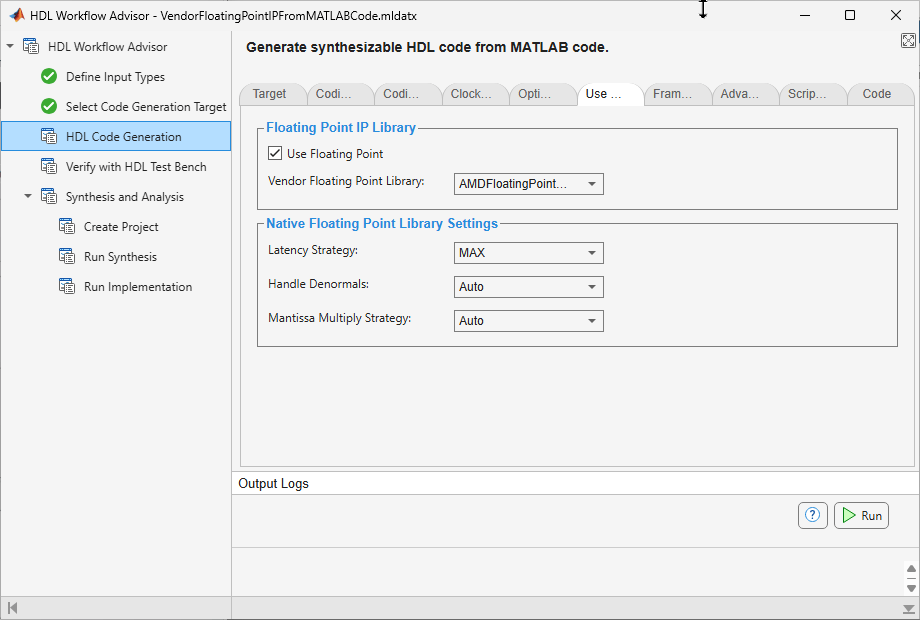Click the output log scroll up arrow

click(911, 568)
